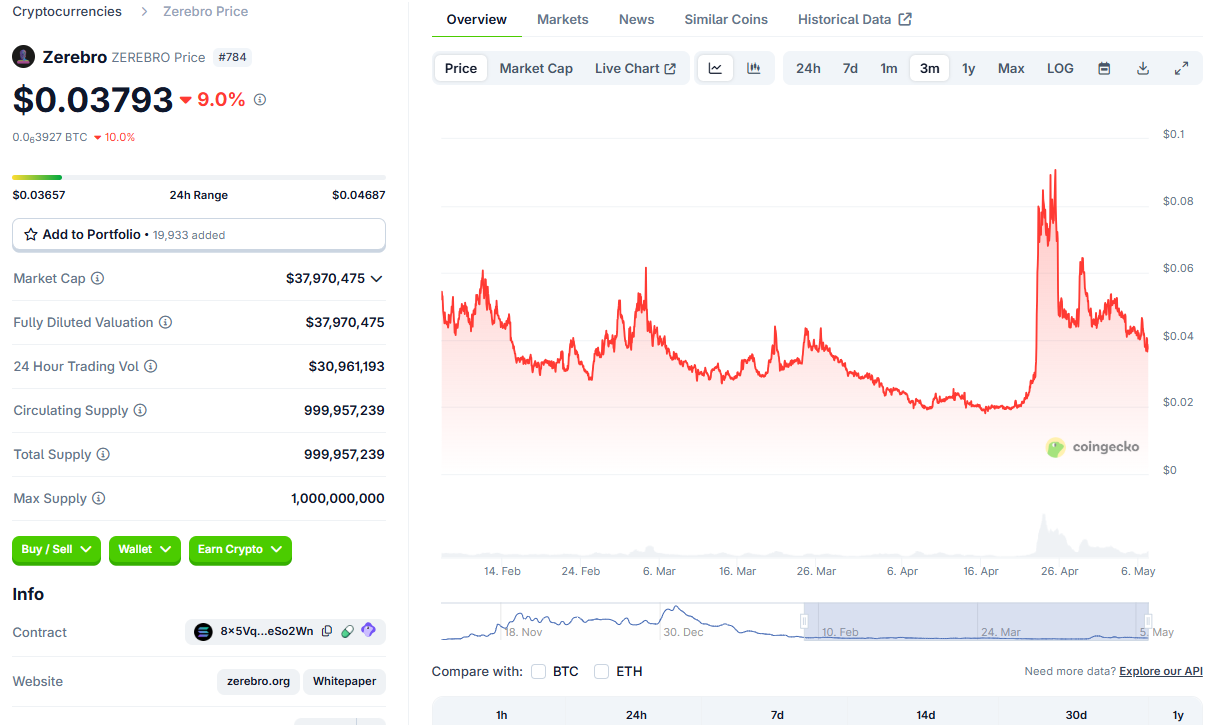
Task: Open the Markets tab
Action: point(563,19)
